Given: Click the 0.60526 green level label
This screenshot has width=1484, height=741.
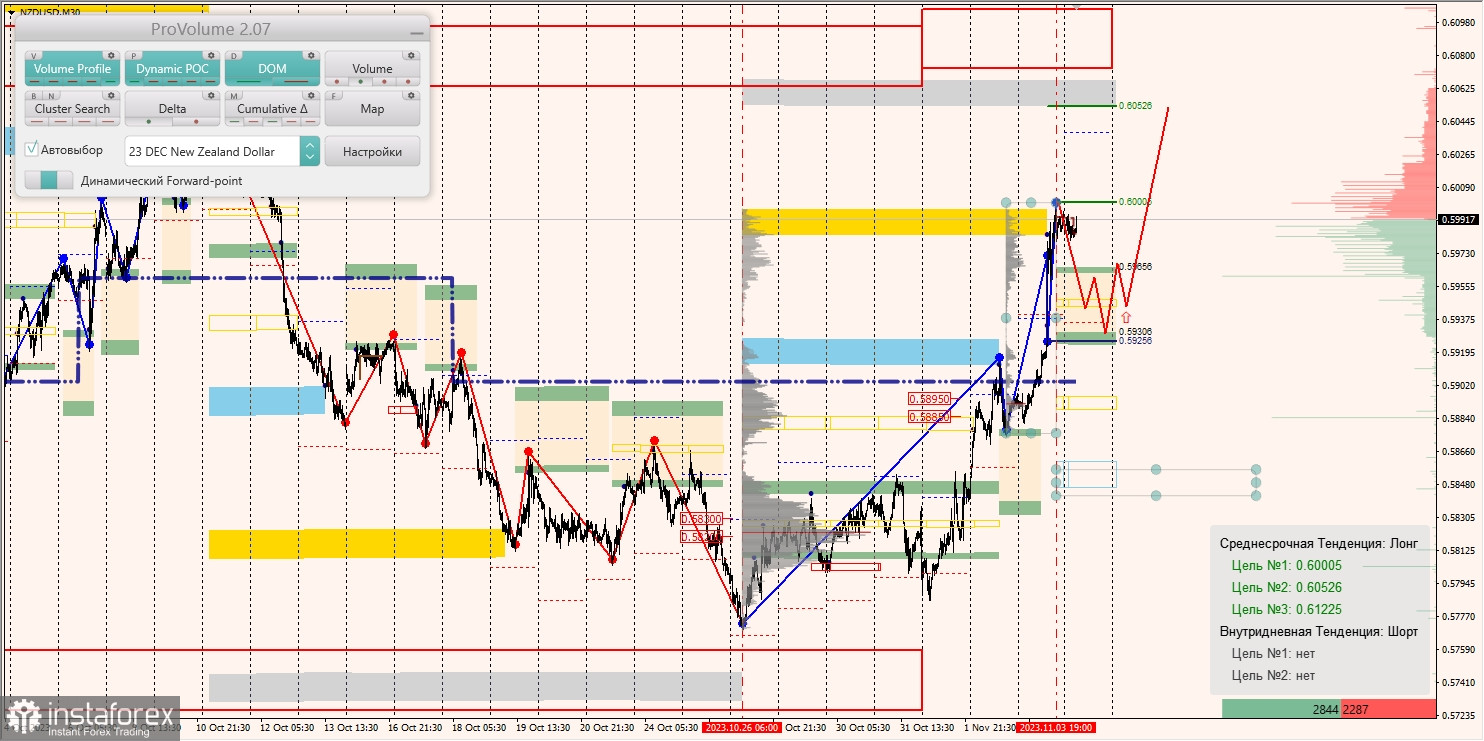Looking at the screenshot, I should [1135, 105].
